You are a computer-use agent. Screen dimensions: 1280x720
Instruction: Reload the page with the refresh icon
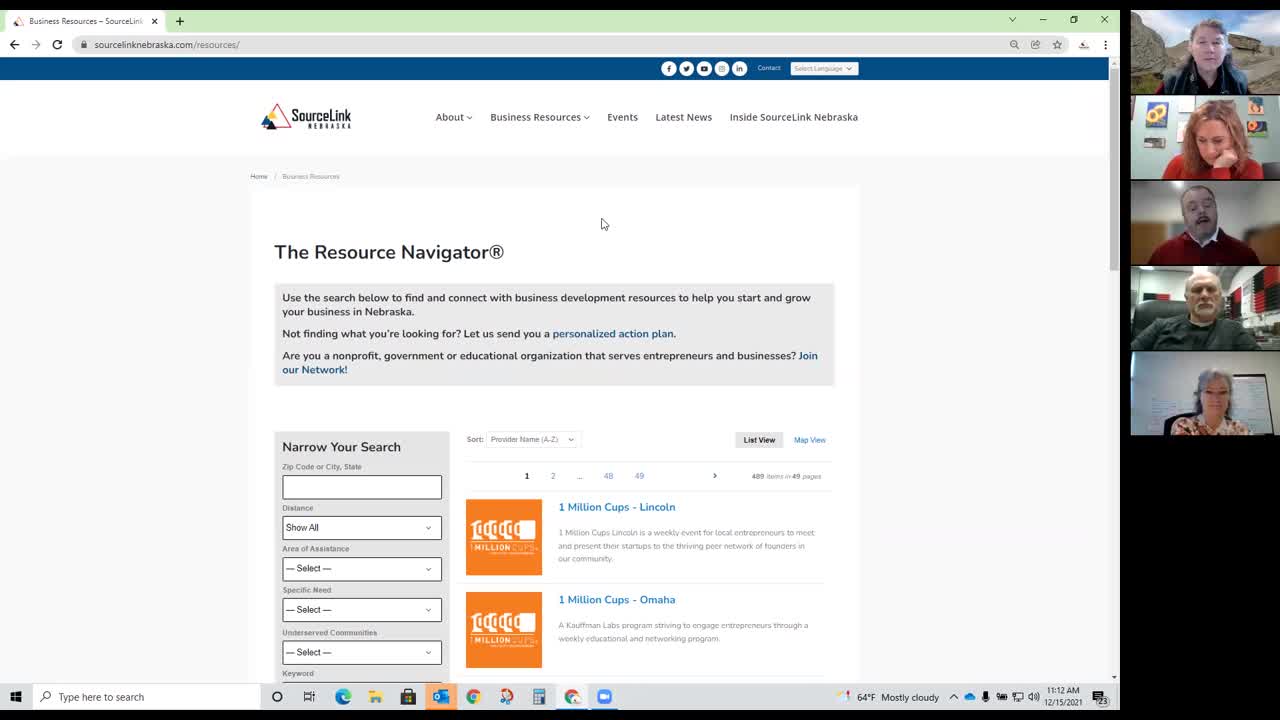pos(57,44)
